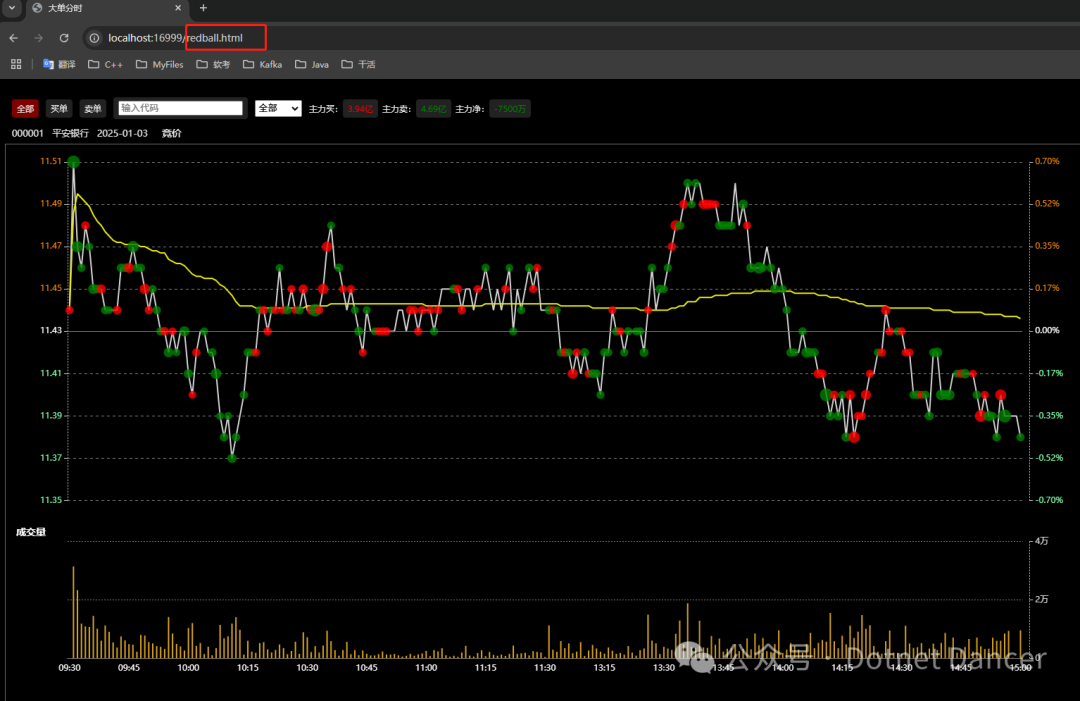Image resolution: width=1080 pixels, height=701 pixels.
Task: Click the -0.17% percent axis label
Action: click(1049, 373)
